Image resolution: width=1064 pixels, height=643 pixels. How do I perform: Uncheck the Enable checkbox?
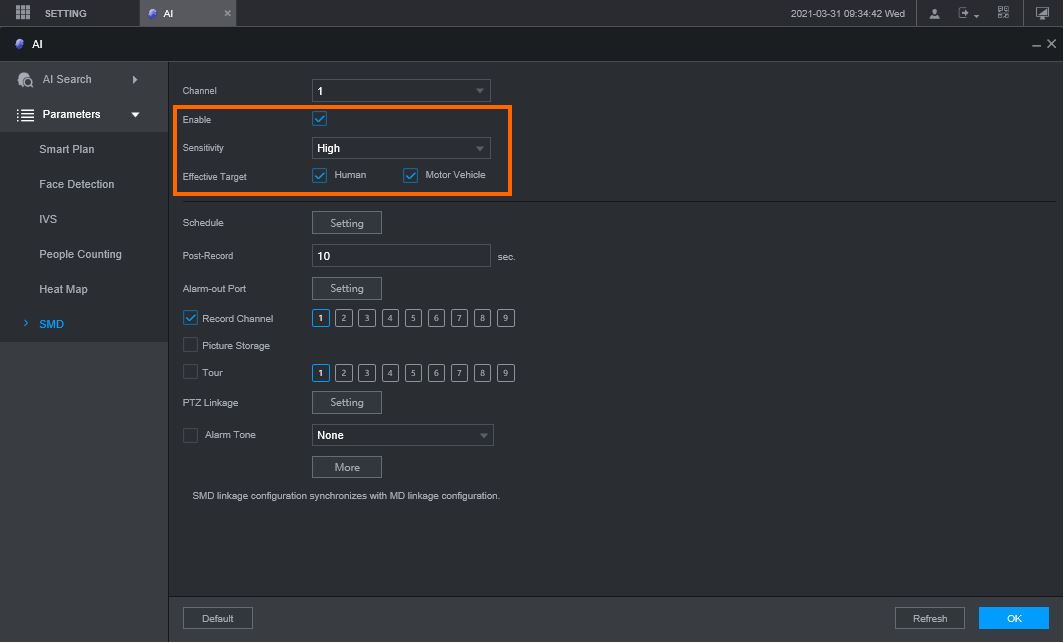320,119
